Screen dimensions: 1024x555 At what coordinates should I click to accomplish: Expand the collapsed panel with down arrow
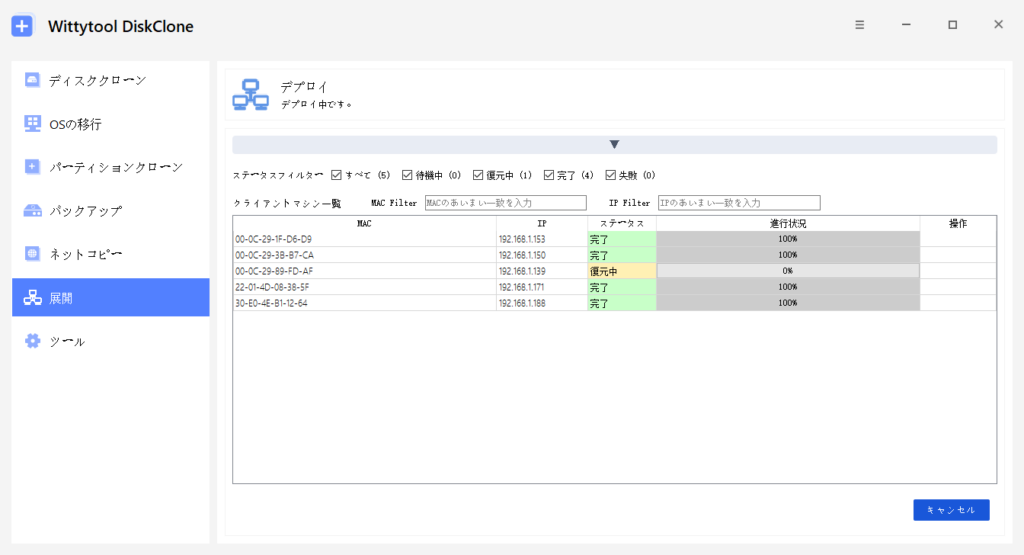615,144
